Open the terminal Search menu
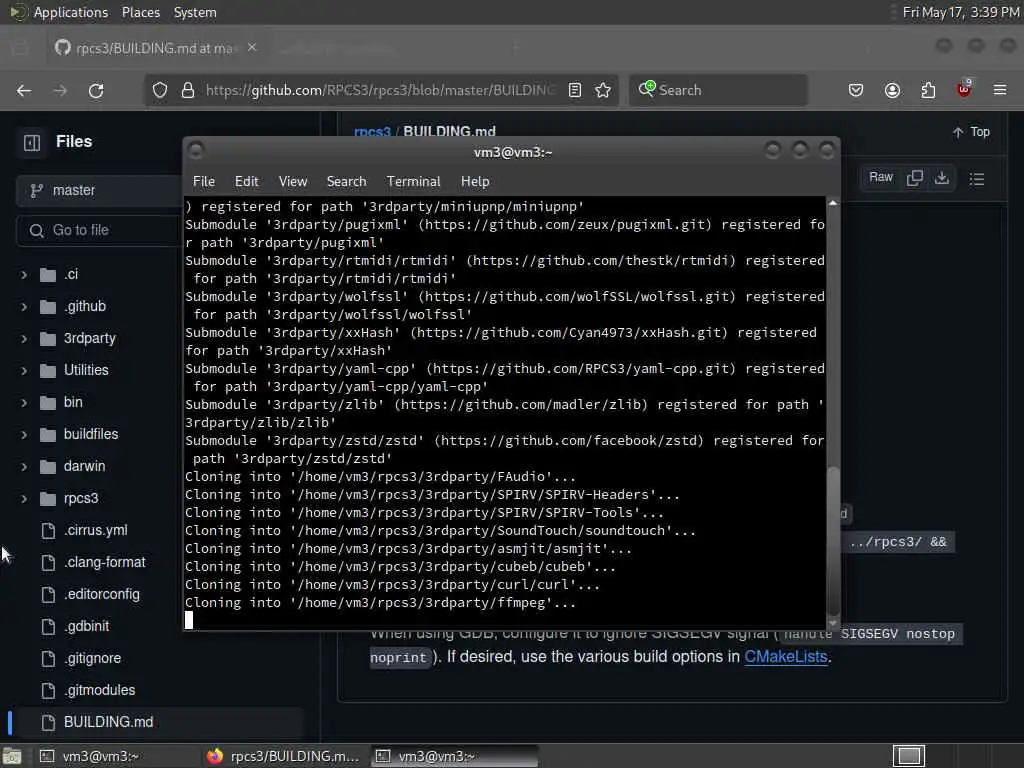The width and height of the screenshot is (1024, 768). coord(346,182)
